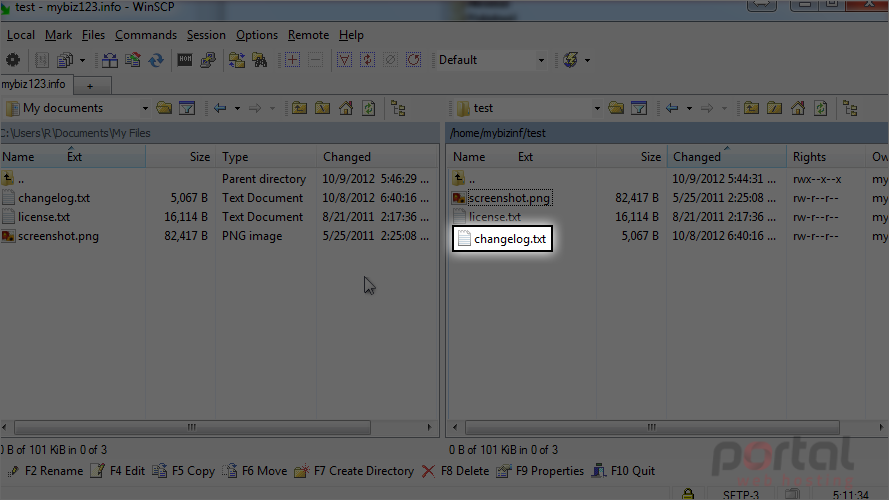The width and height of the screenshot is (889, 500).
Task: Open session in PuTTY icon
Action: (x=208, y=60)
